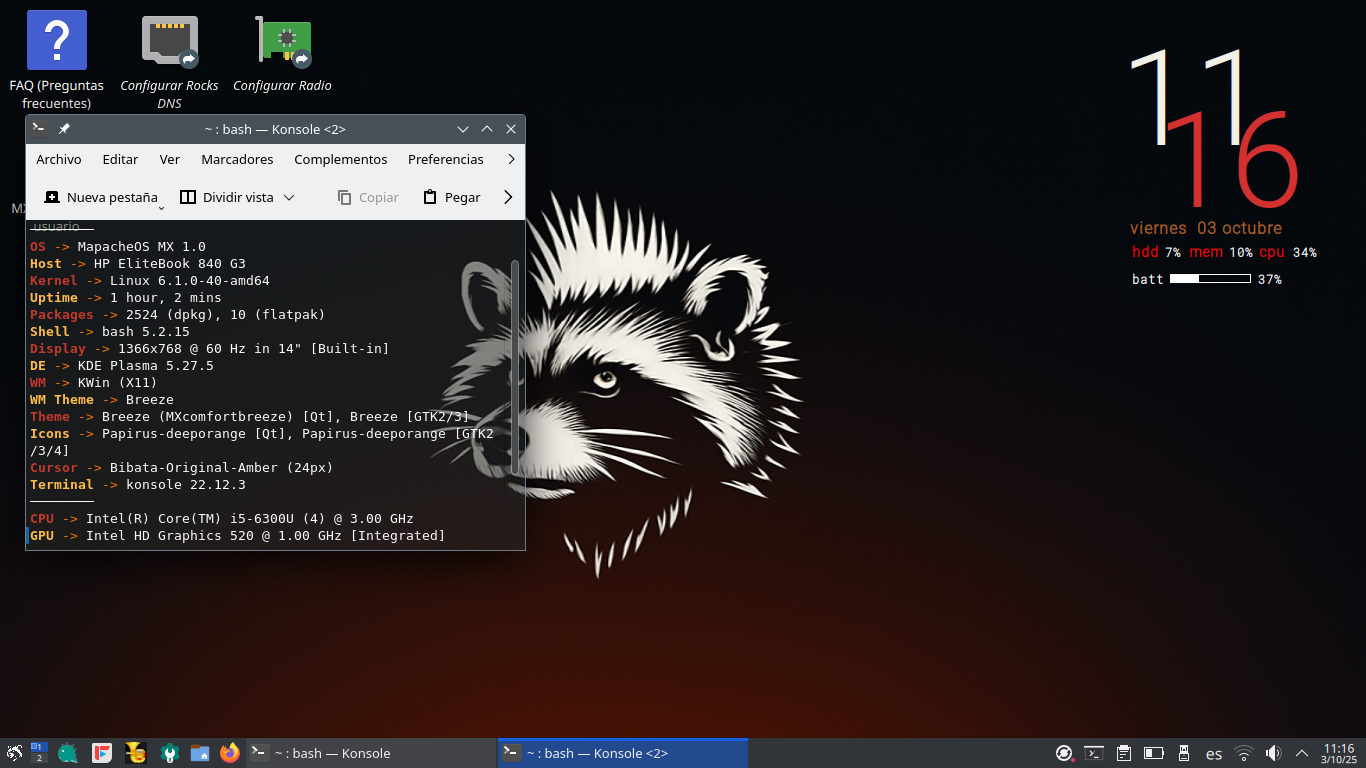Open the system updates tray icon
Viewport: 1366px width, 768px height.
click(x=1065, y=753)
